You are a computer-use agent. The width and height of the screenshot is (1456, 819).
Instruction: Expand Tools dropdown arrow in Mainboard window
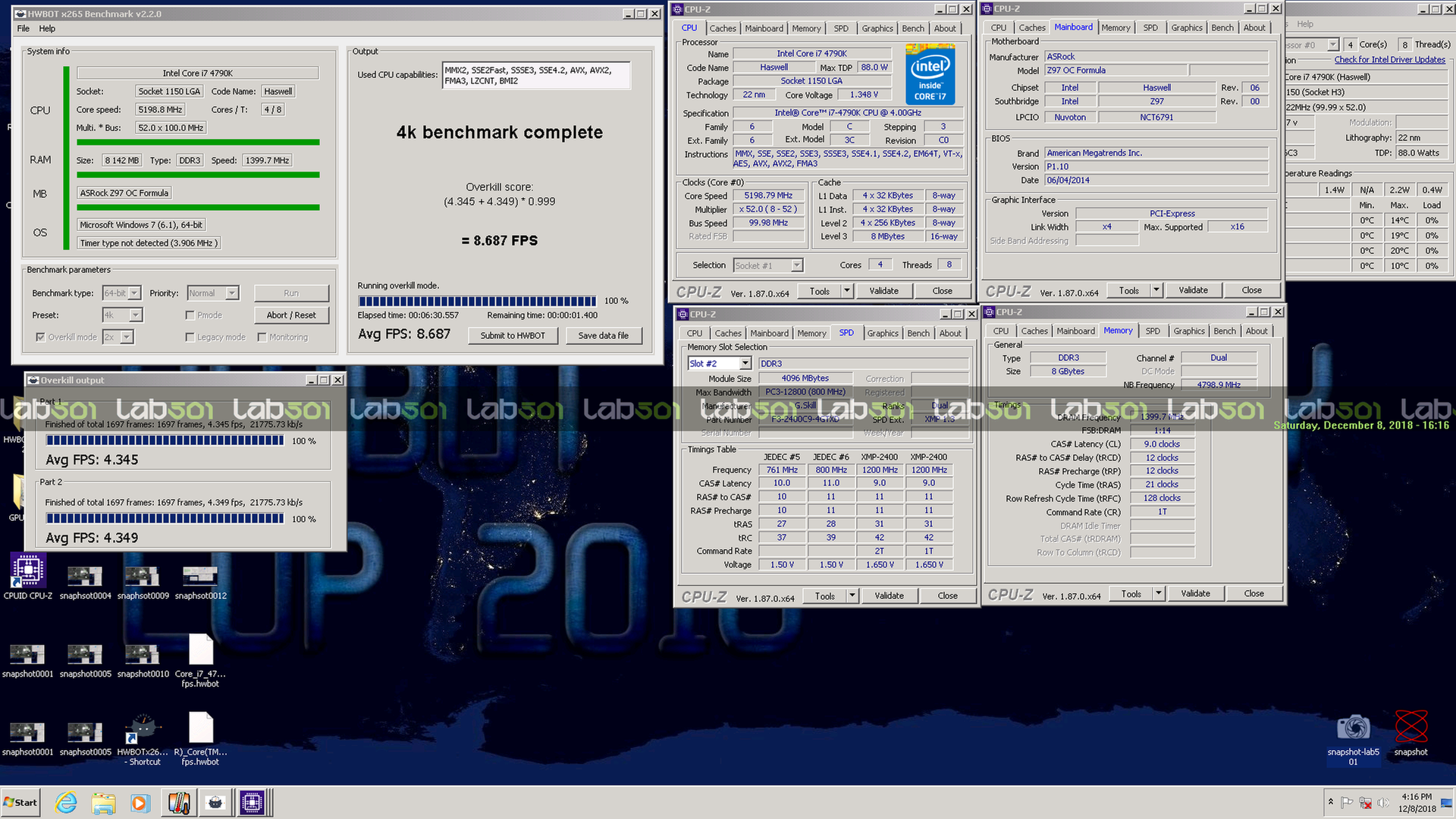(1156, 290)
